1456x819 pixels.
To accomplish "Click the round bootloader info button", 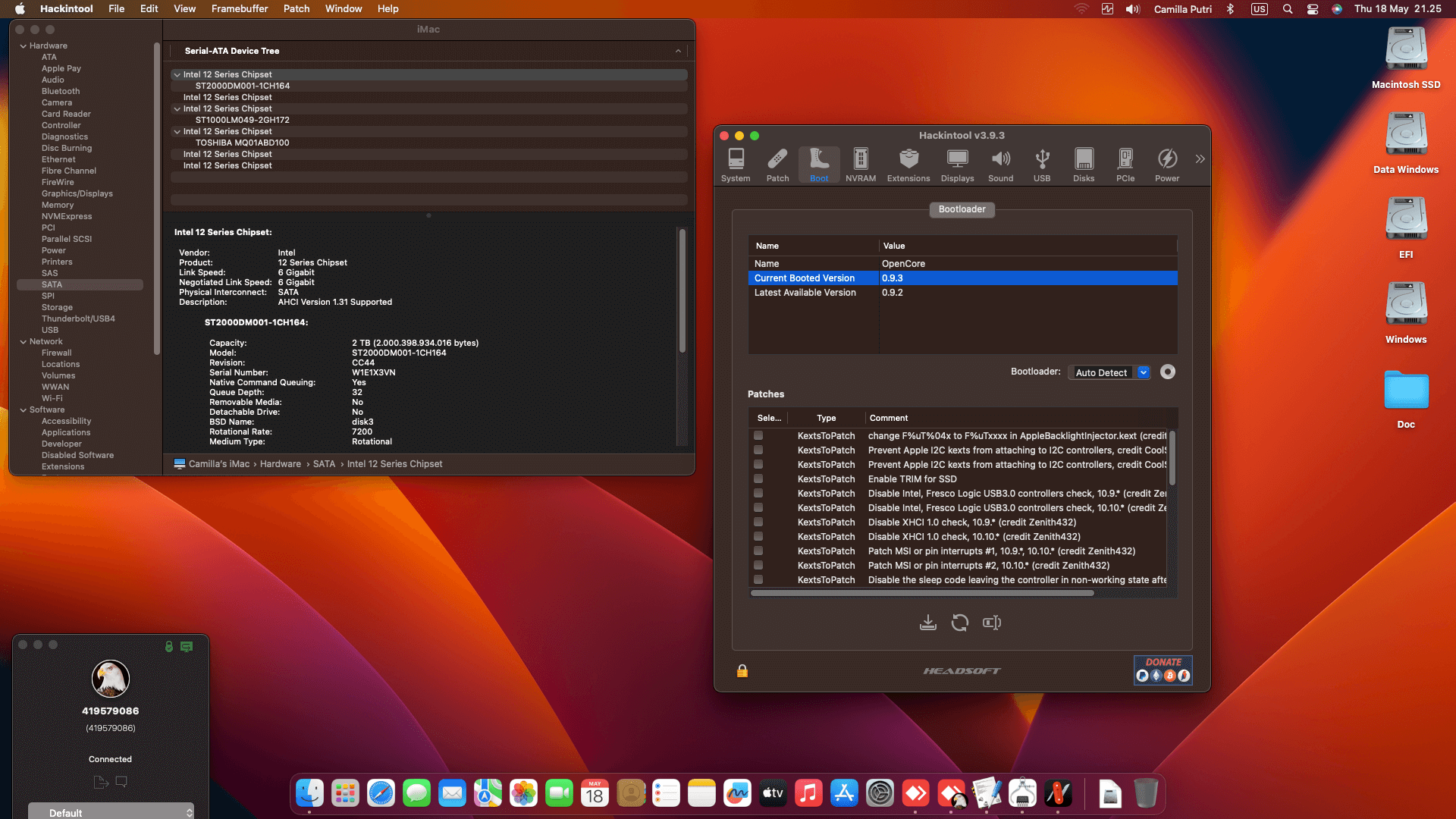I will point(1168,372).
